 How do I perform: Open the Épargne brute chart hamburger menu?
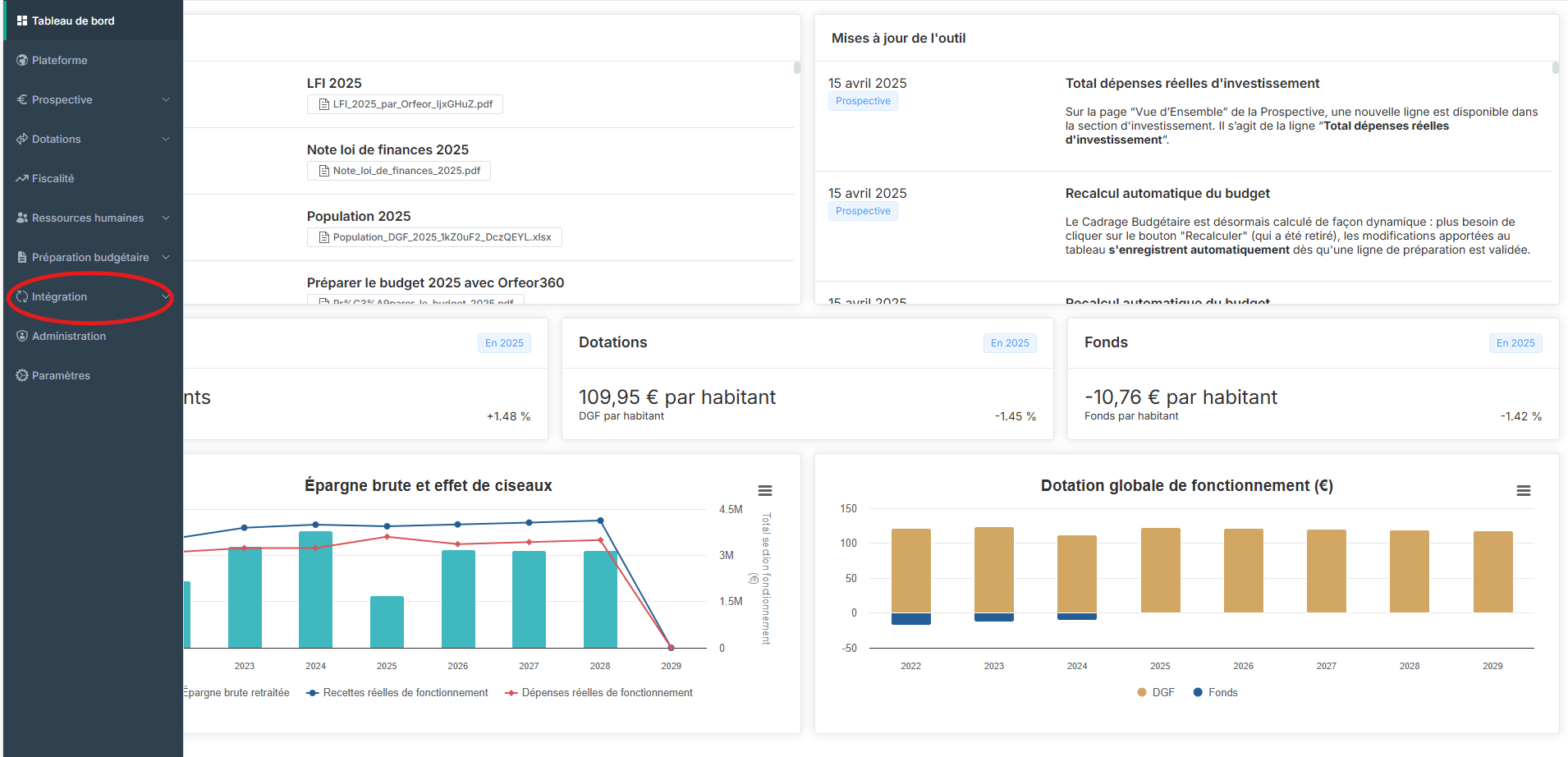(x=764, y=491)
